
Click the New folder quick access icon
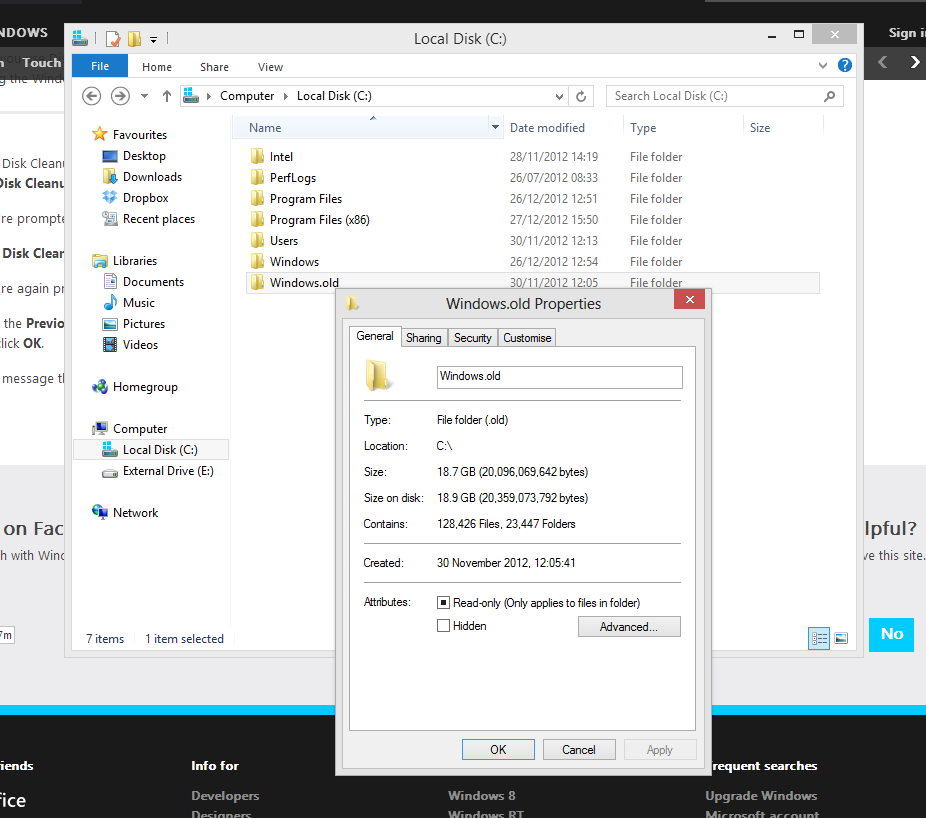pyautogui.click(x=135, y=39)
